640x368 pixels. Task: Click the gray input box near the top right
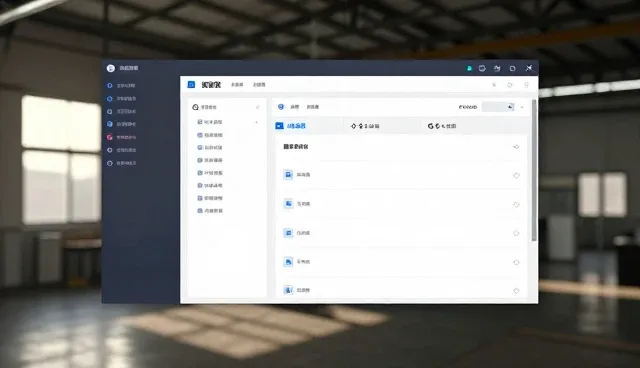[498, 107]
